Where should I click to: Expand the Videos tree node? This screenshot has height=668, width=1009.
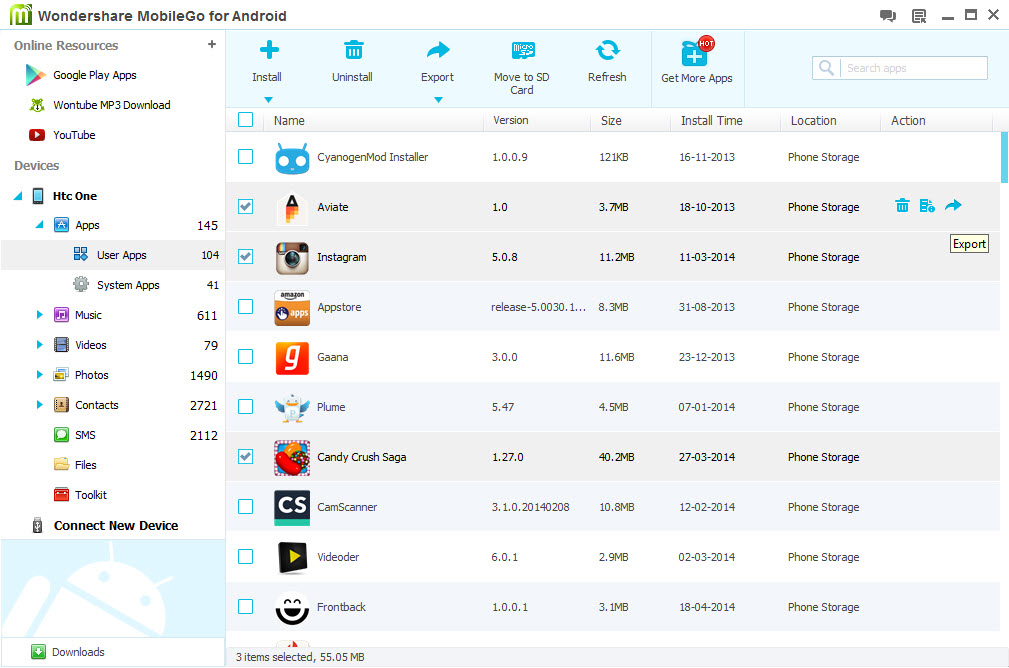pos(39,345)
